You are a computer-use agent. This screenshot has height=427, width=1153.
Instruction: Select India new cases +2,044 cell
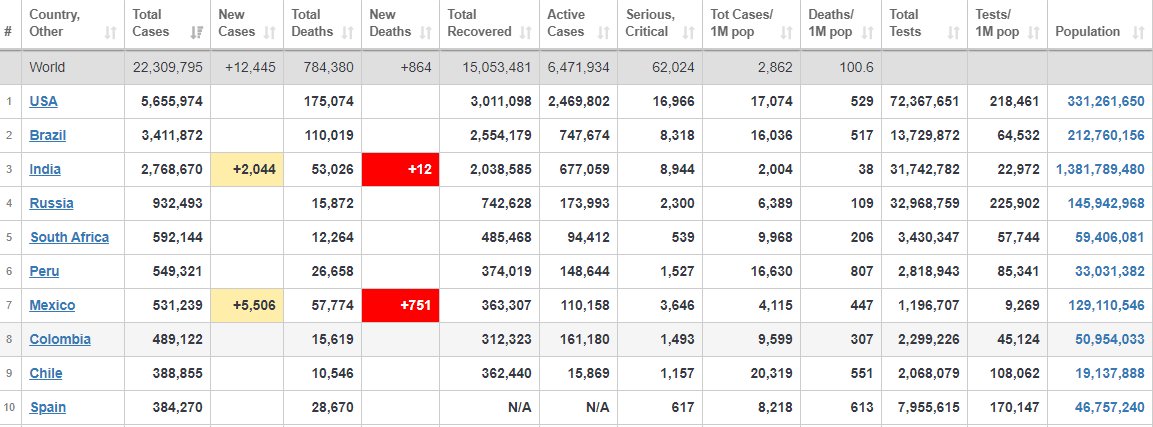coord(246,170)
